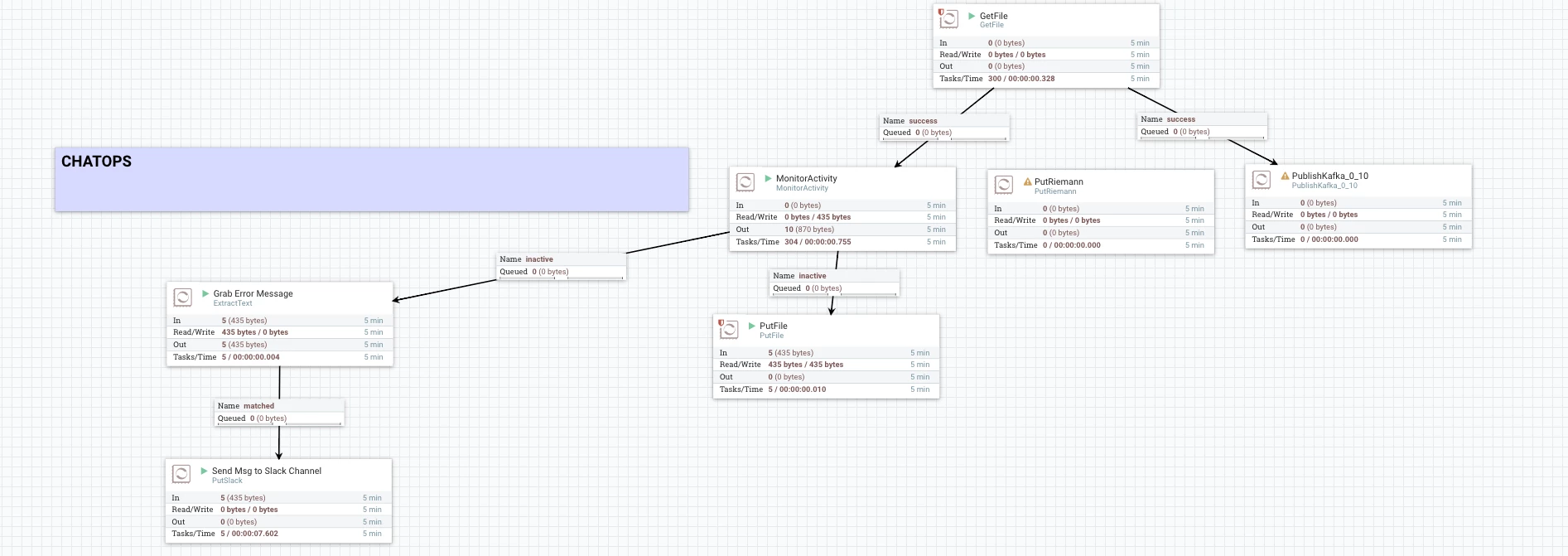Click Grab Error Message Tasks/Time 5 / 00:00:00.004
The image size is (1568, 556).
(251, 357)
